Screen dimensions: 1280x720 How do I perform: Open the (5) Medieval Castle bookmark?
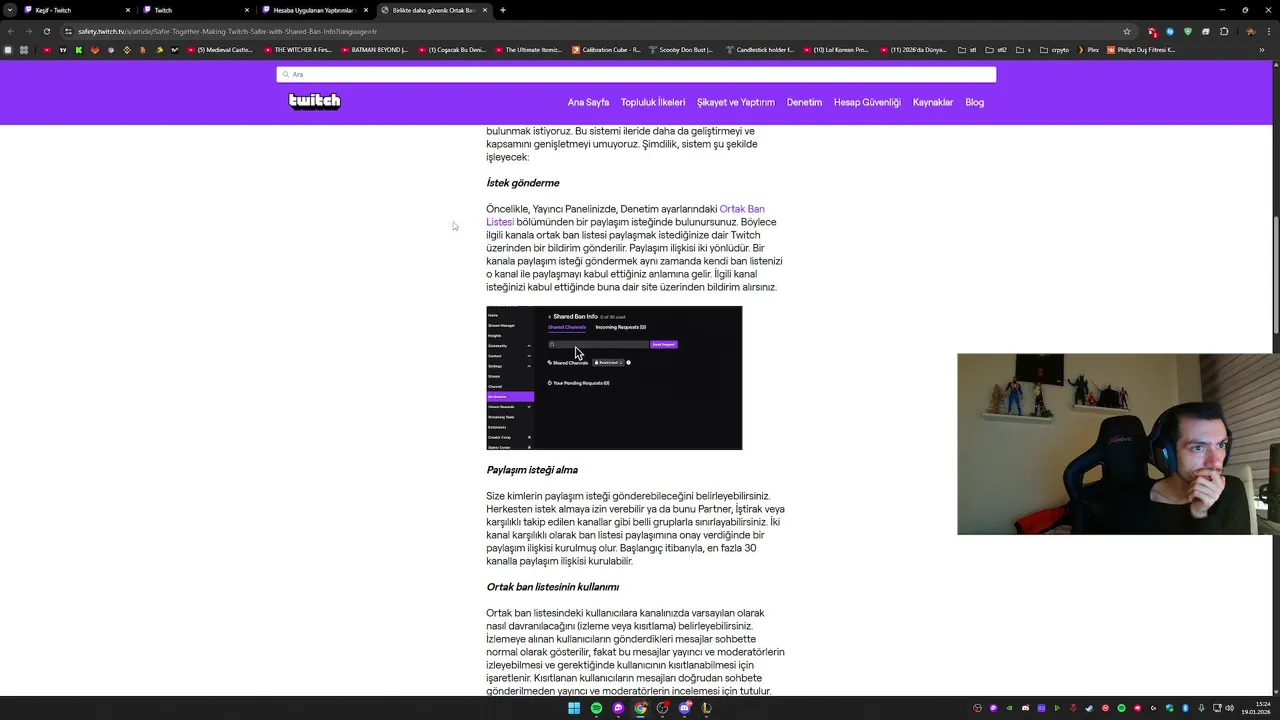pyautogui.click(x=218, y=49)
